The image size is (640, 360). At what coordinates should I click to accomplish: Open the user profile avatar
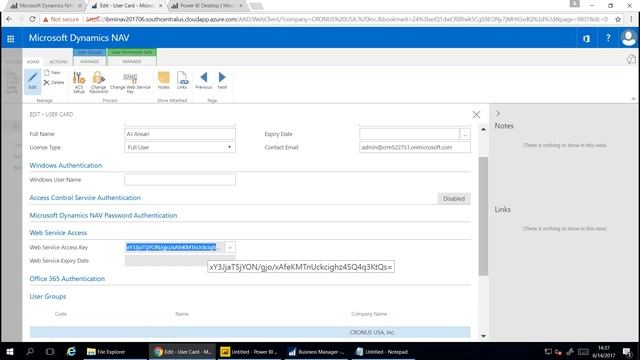point(629,38)
